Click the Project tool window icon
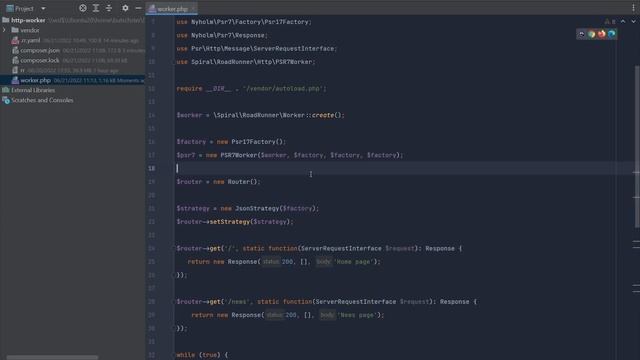 [10, 8]
